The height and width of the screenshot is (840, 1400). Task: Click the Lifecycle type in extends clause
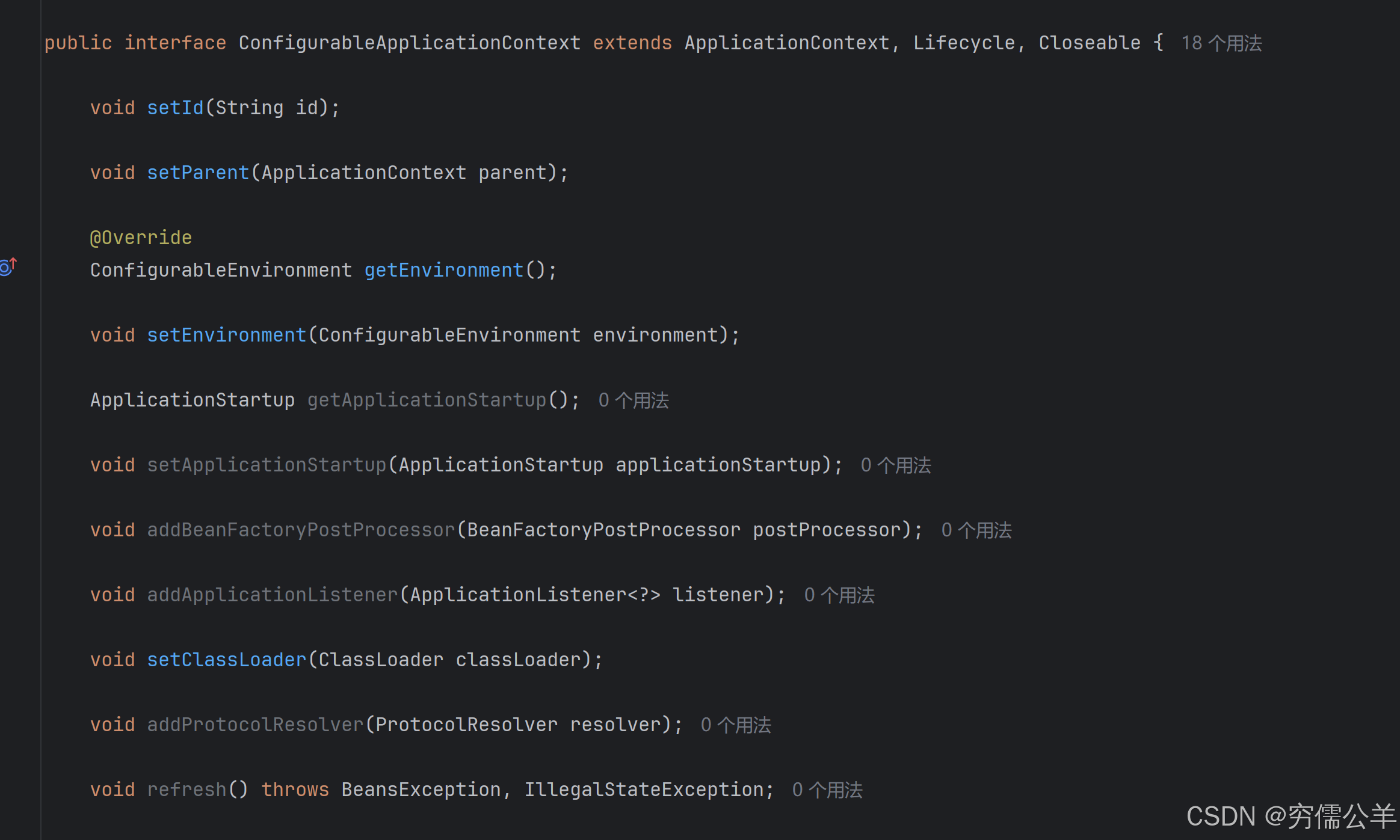963,43
